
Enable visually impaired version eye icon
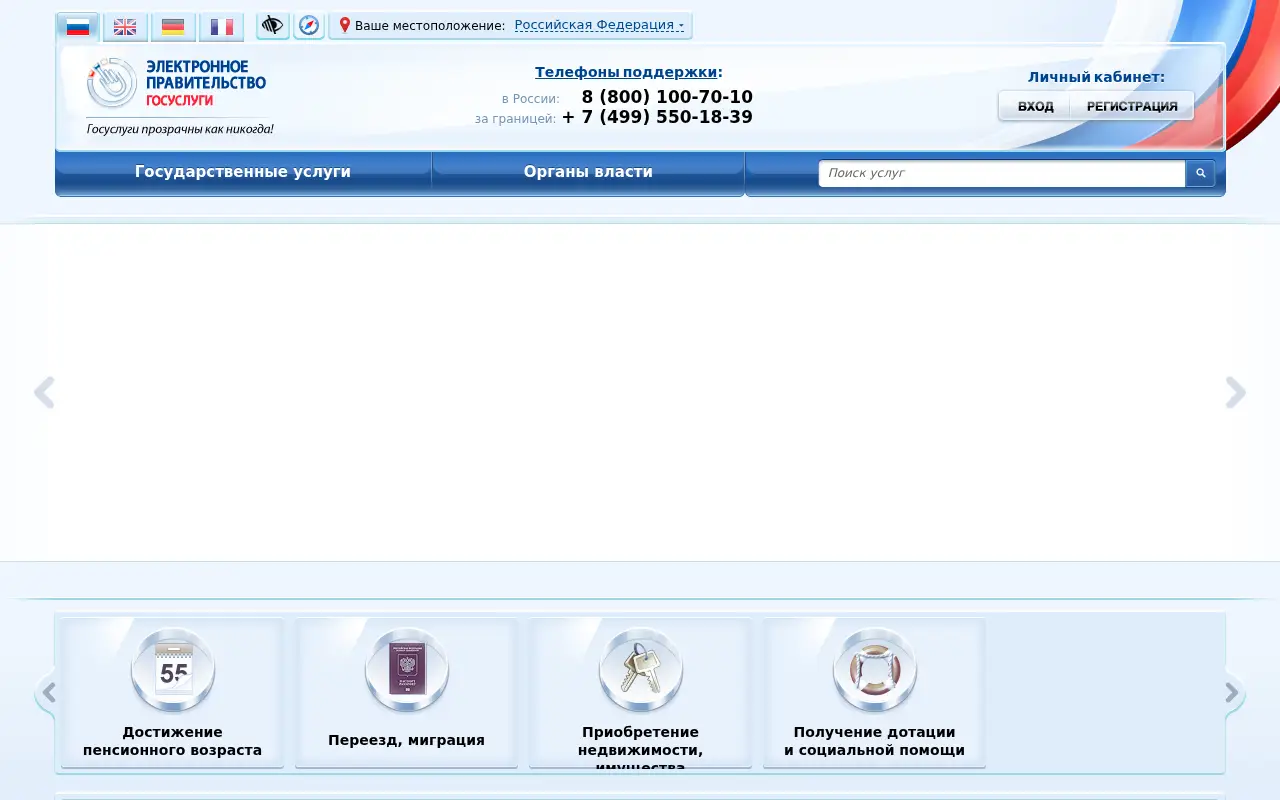[273, 26]
